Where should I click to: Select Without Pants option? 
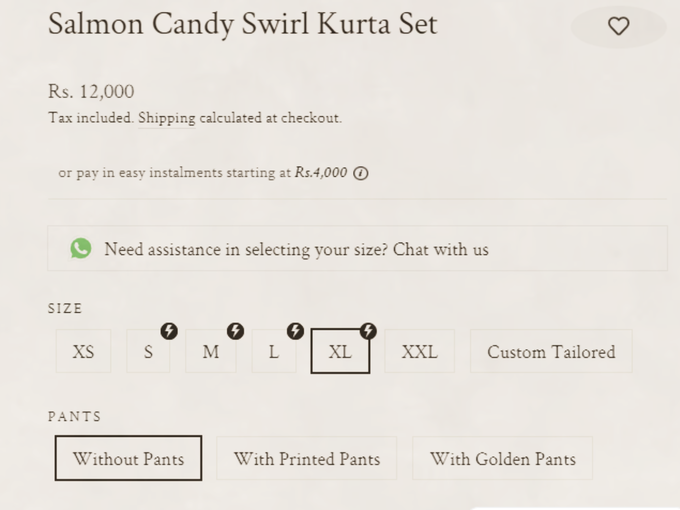point(128,458)
